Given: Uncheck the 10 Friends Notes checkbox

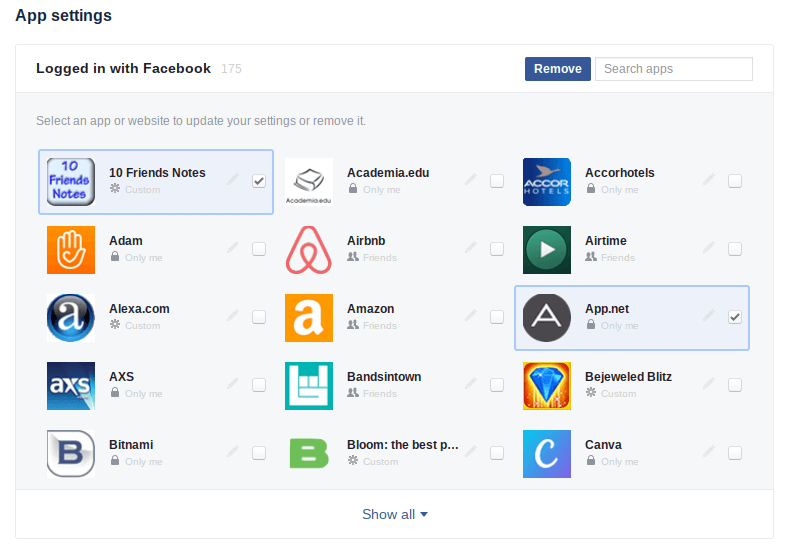Looking at the screenshot, I should [259, 181].
